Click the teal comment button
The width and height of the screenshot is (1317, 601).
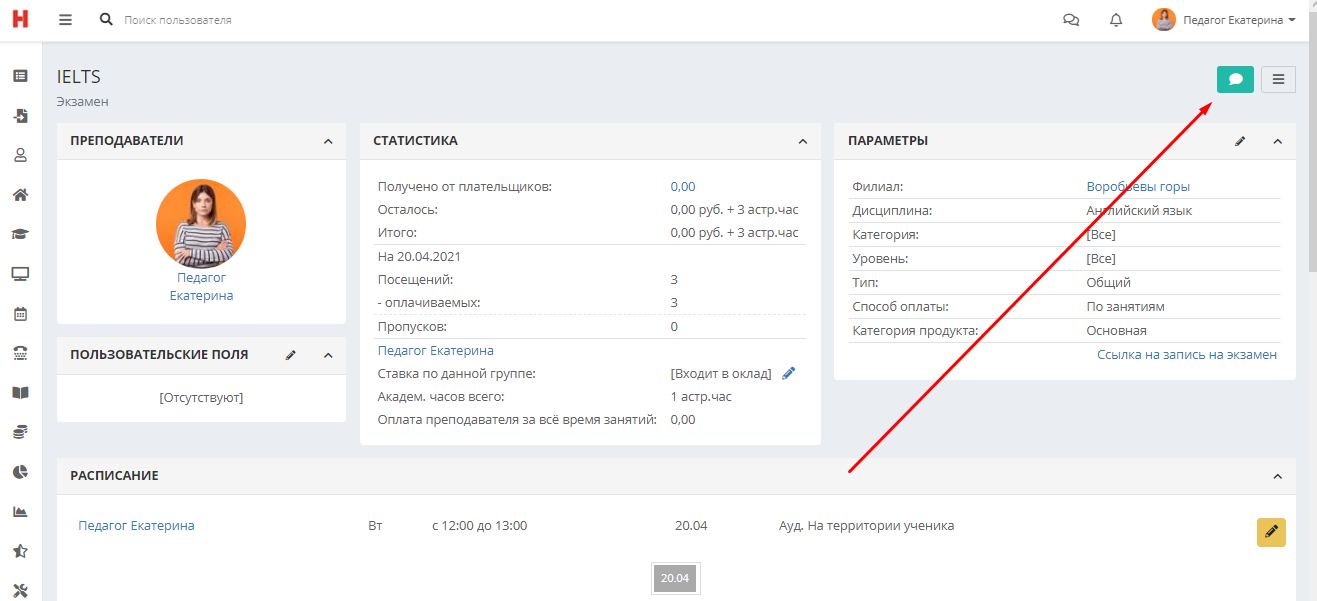click(x=1235, y=79)
